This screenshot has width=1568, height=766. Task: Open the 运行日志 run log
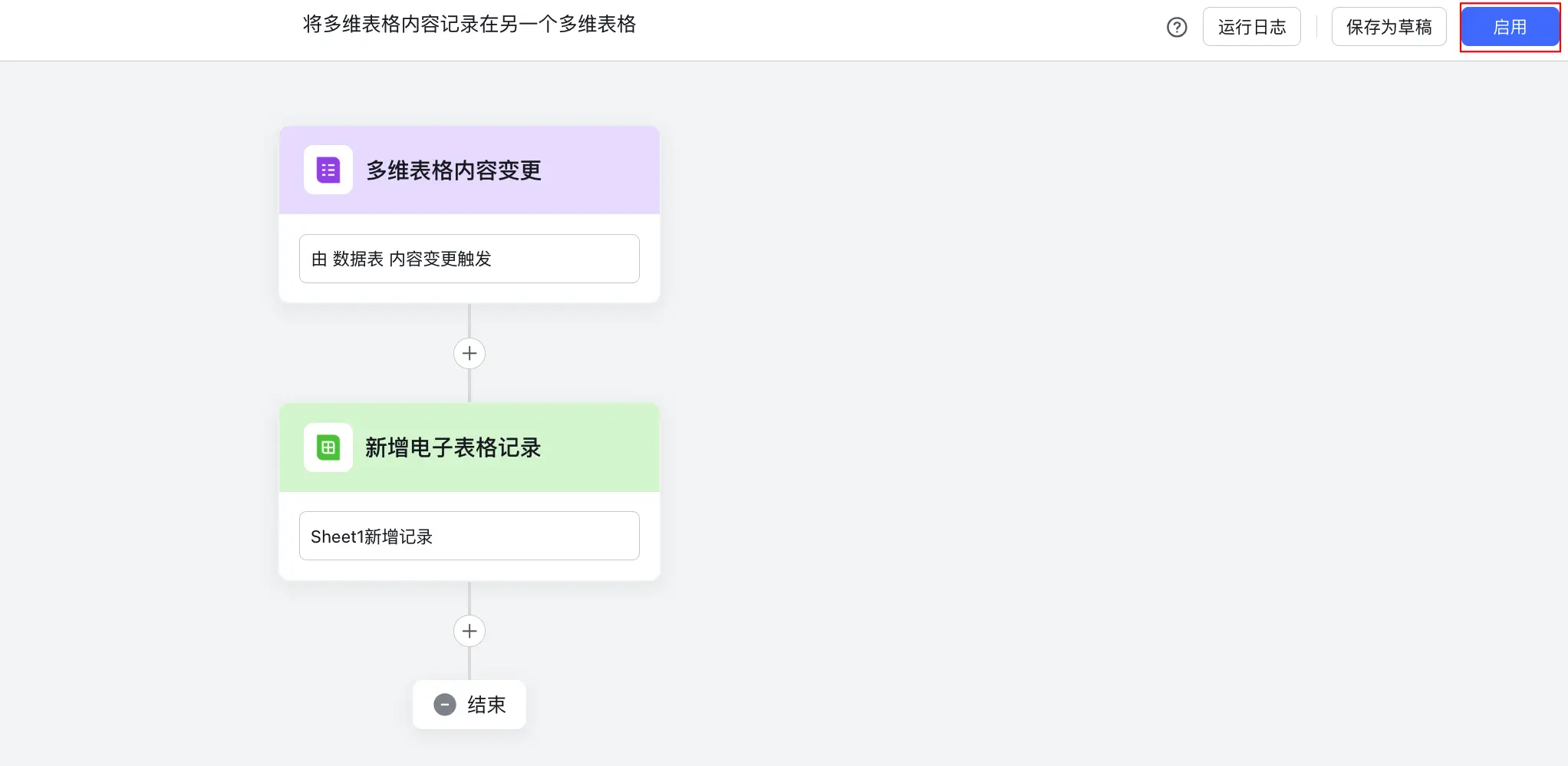pyautogui.click(x=1252, y=27)
